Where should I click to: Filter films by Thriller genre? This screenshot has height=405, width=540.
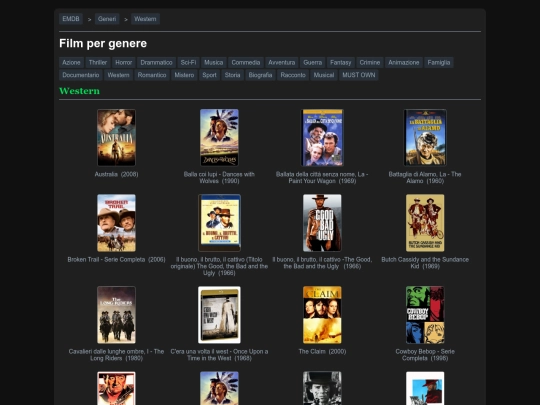point(98,62)
